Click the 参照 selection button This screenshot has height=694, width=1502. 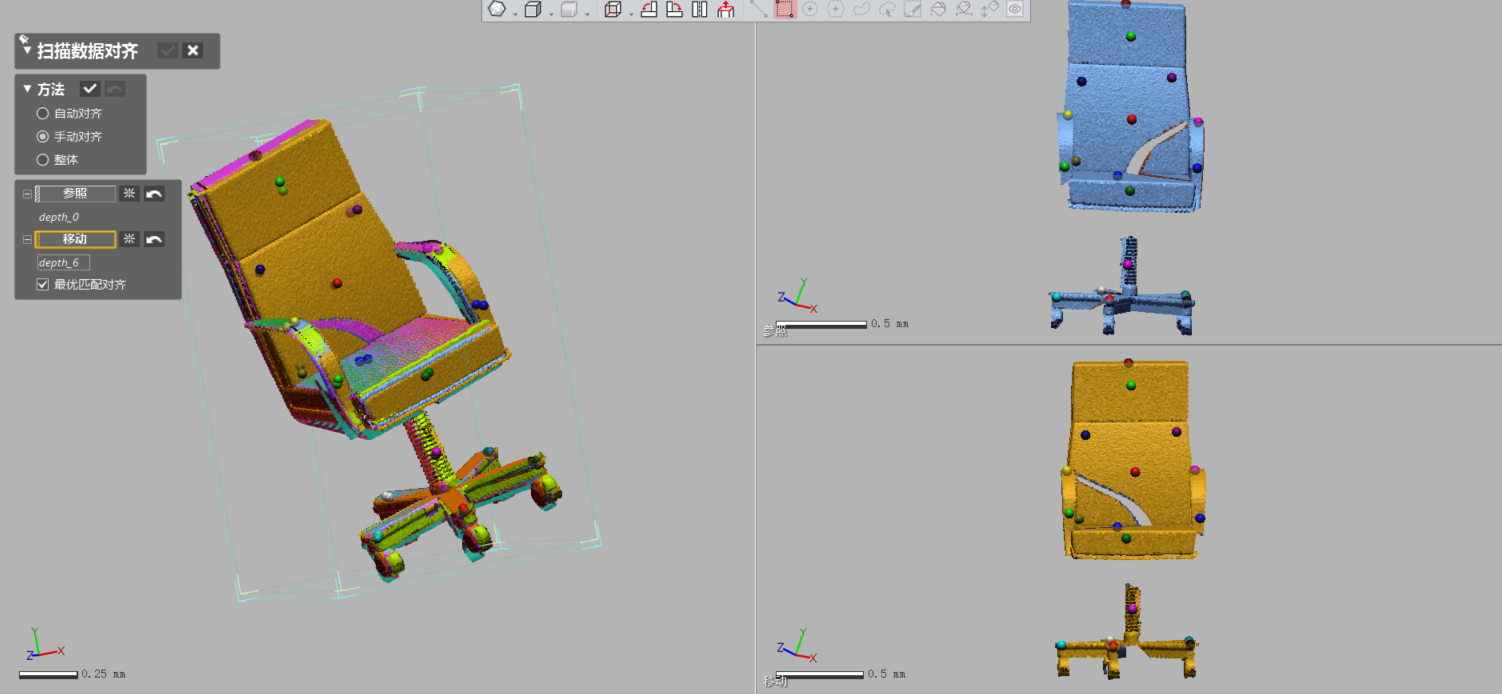(75, 194)
